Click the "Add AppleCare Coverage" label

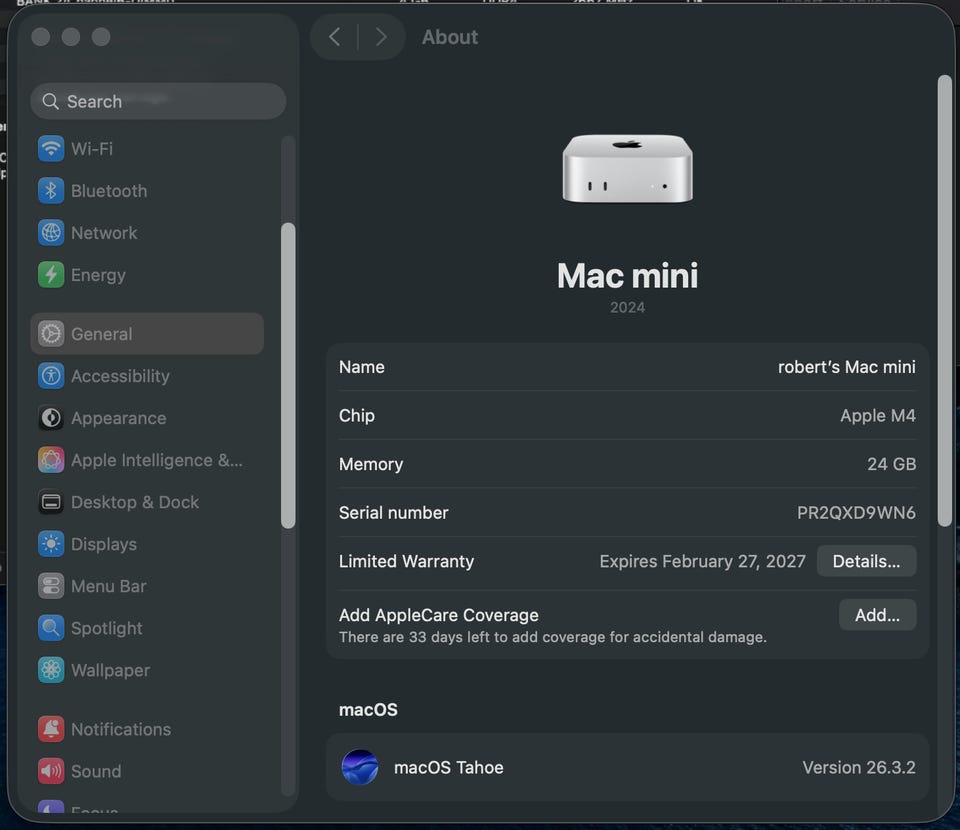click(439, 615)
